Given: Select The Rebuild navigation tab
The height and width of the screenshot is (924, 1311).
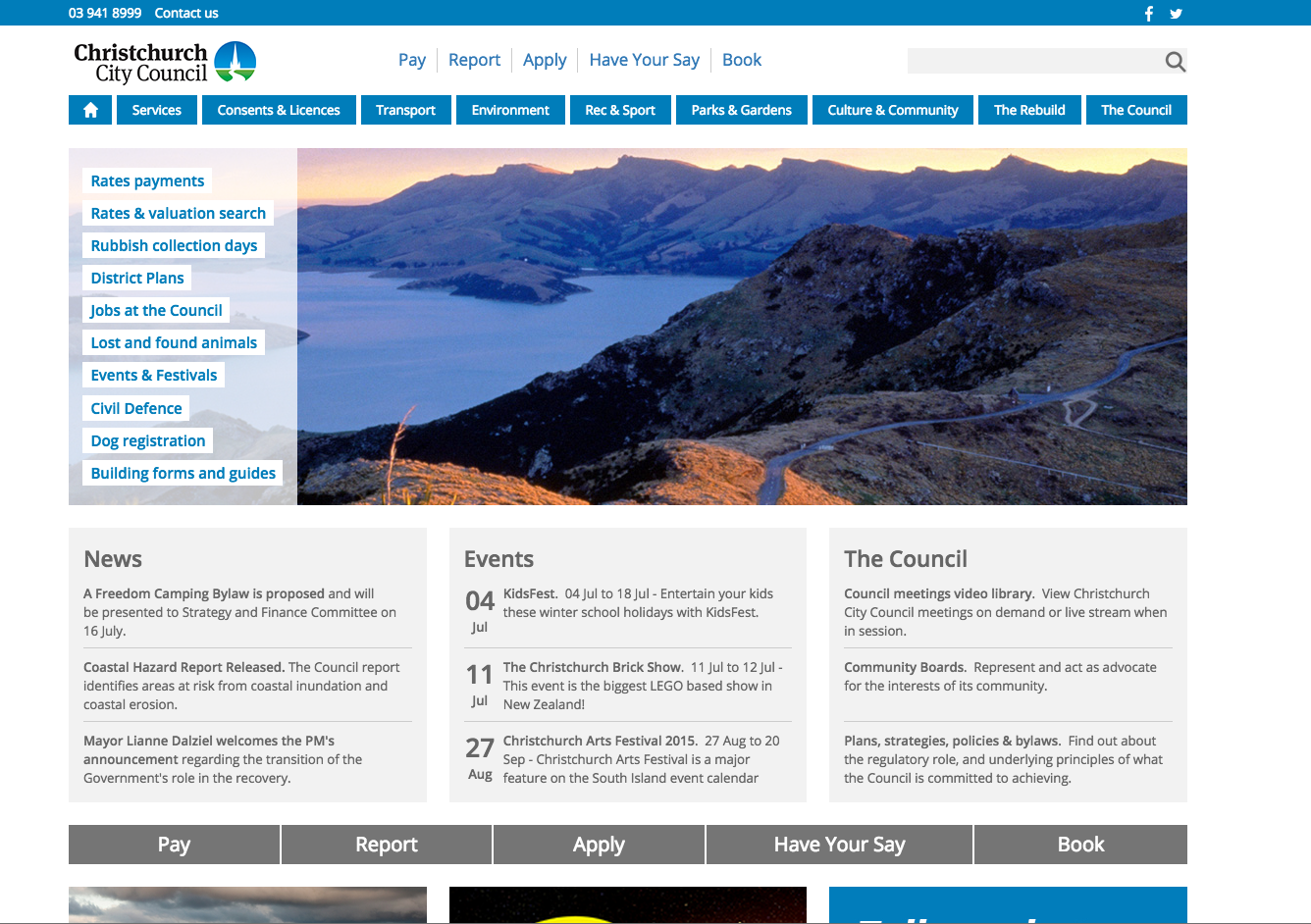Looking at the screenshot, I should pos(1029,110).
